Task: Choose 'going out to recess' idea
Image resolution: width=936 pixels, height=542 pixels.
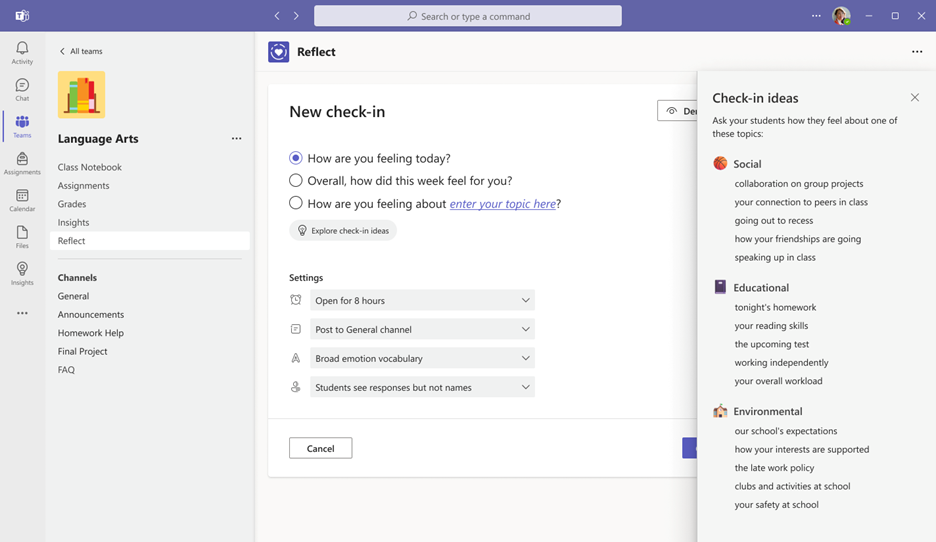Action: tap(774, 221)
